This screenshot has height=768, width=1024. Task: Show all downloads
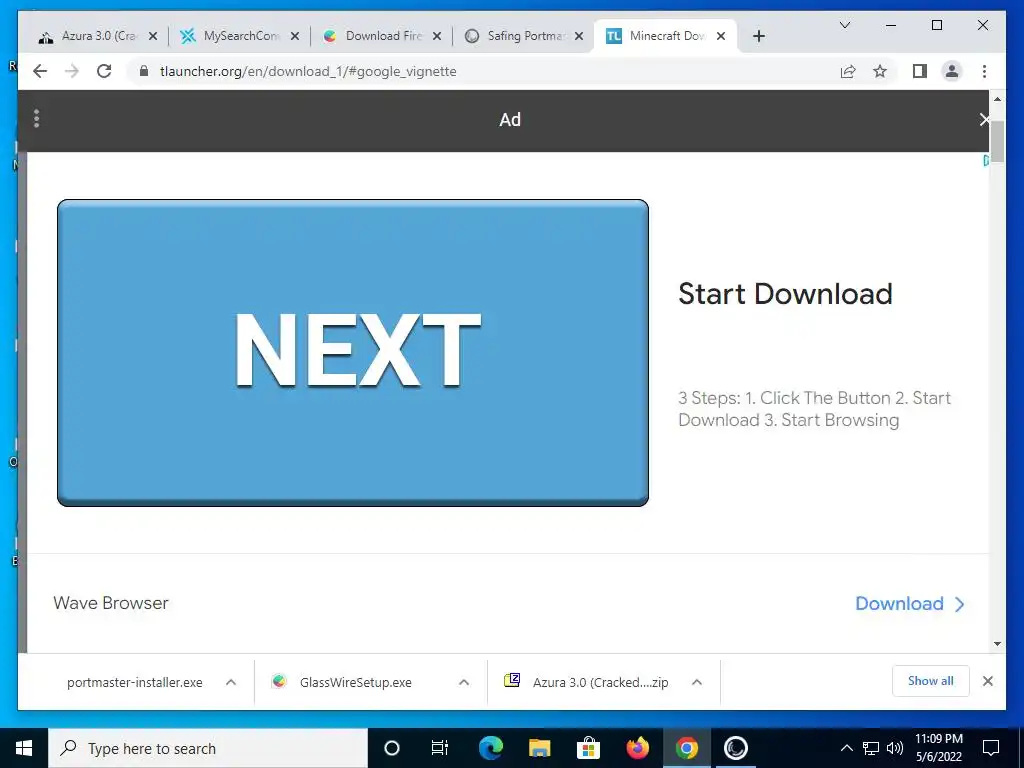pyautogui.click(x=931, y=681)
